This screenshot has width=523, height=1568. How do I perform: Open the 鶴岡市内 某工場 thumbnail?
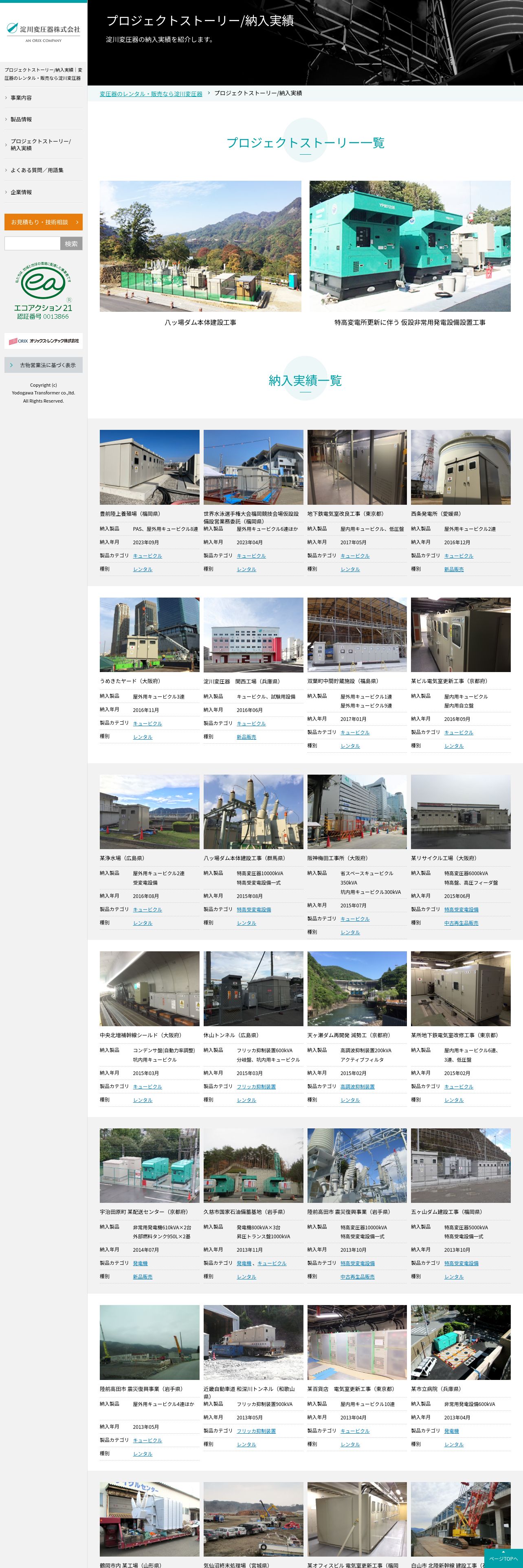tap(150, 1519)
